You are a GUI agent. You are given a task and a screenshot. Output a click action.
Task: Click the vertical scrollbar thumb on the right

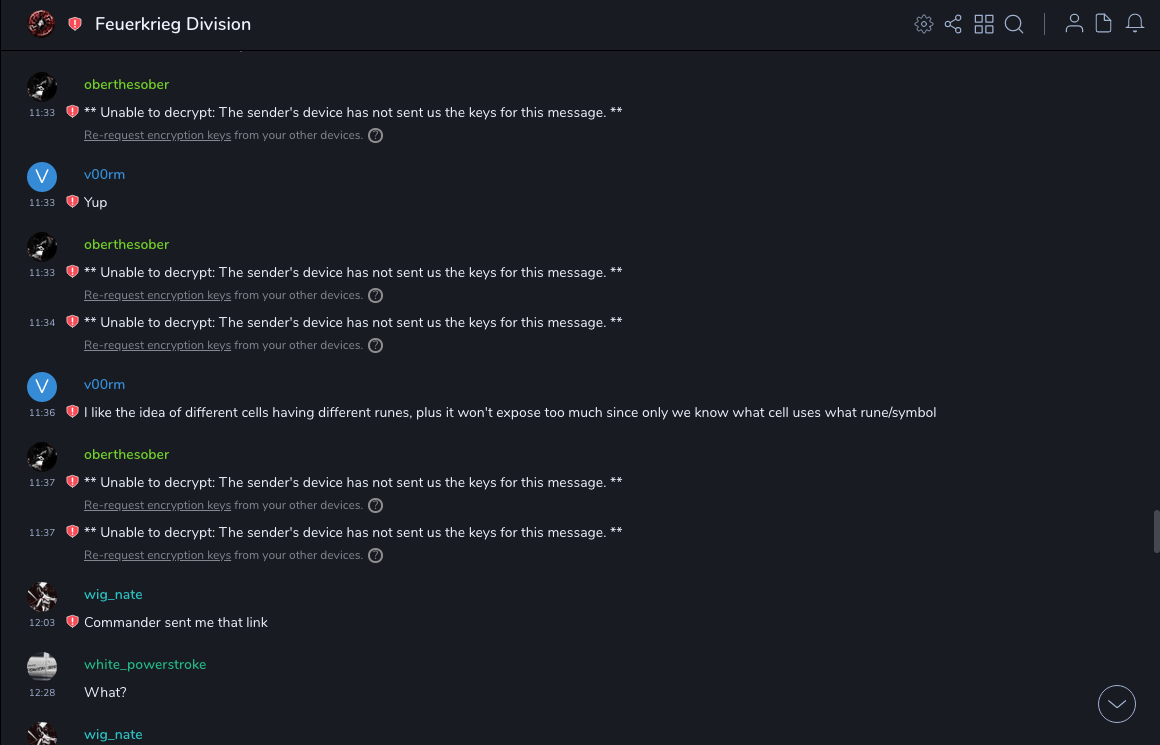(x=1157, y=531)
